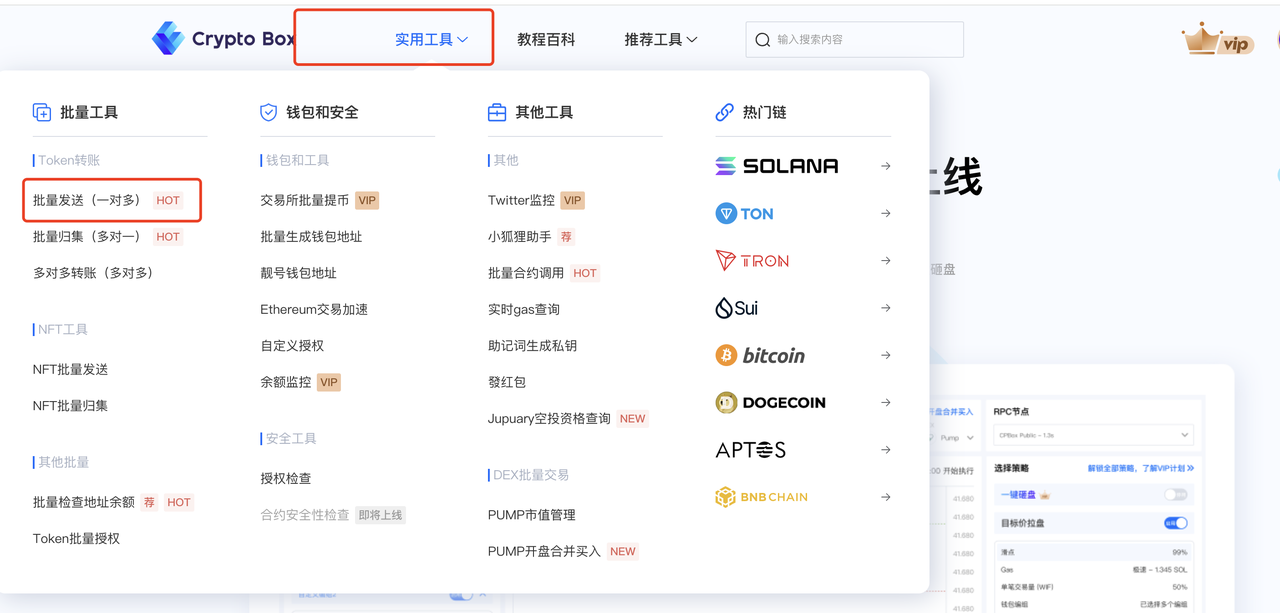Click the 钱包和安全 shield icon

click(268, 112)
